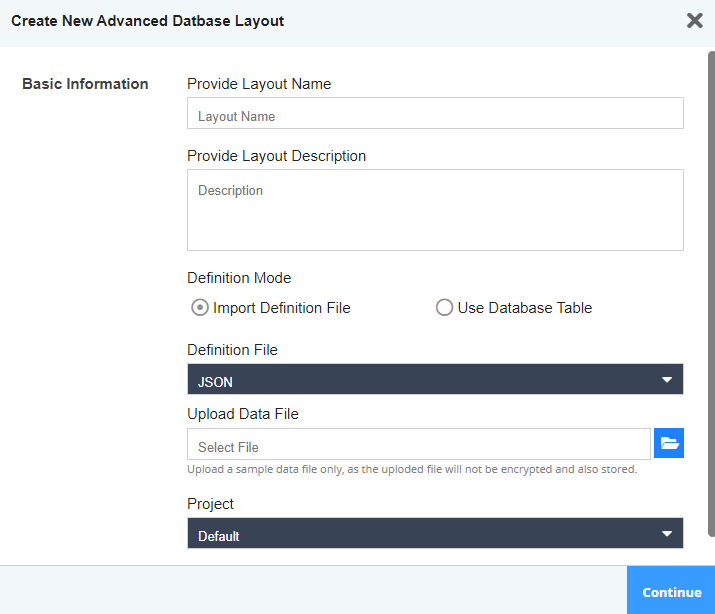Viewport: 715px width, 614px height.
Task: Select the Import Definition File radio button
Action: (200, 308)
